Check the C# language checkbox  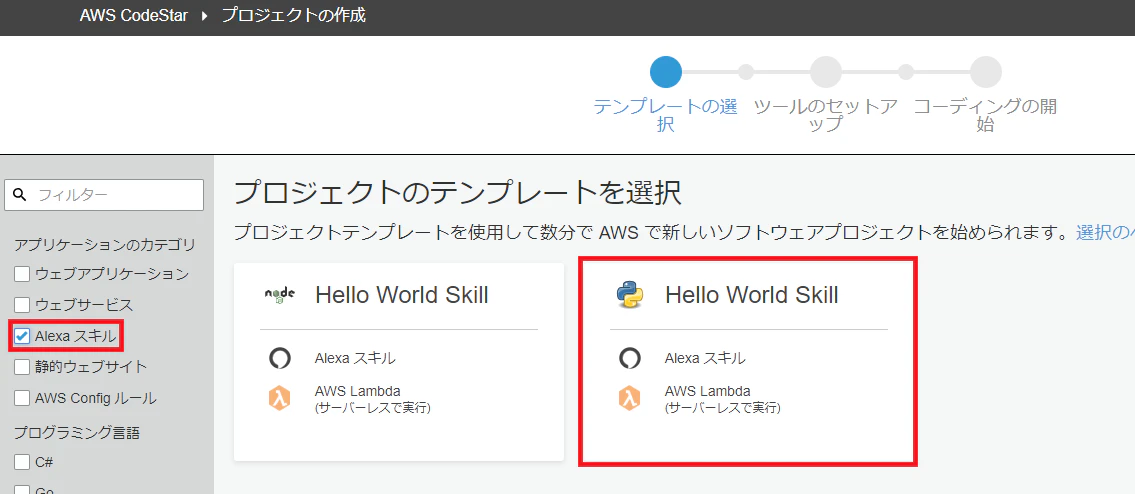tap(22, 461)
